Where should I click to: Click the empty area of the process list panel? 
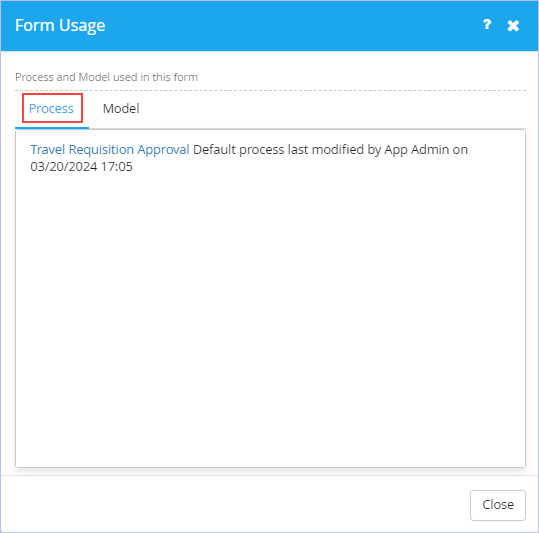pos(270,316)
